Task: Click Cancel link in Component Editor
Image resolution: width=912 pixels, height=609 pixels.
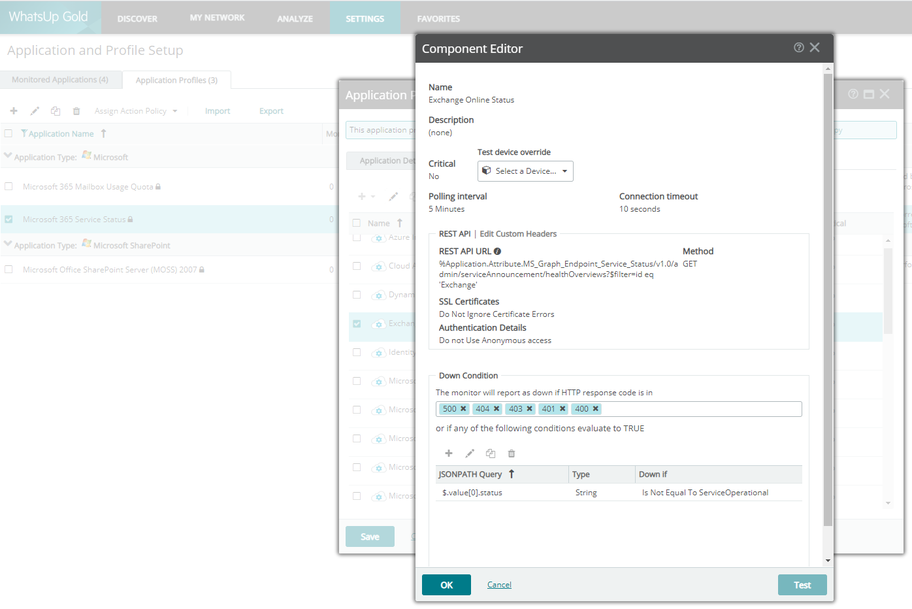Action: (499, 585)
